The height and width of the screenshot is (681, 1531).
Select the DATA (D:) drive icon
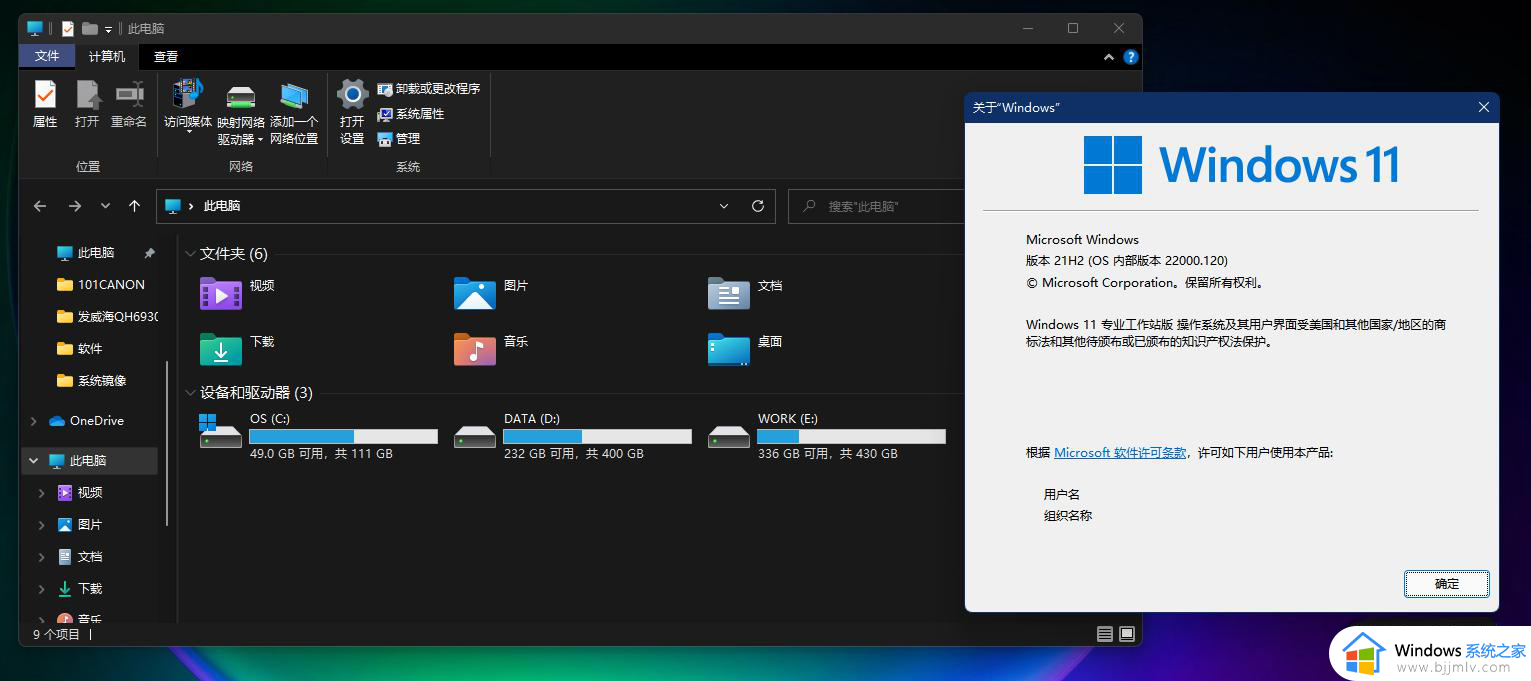pos(474,436)
